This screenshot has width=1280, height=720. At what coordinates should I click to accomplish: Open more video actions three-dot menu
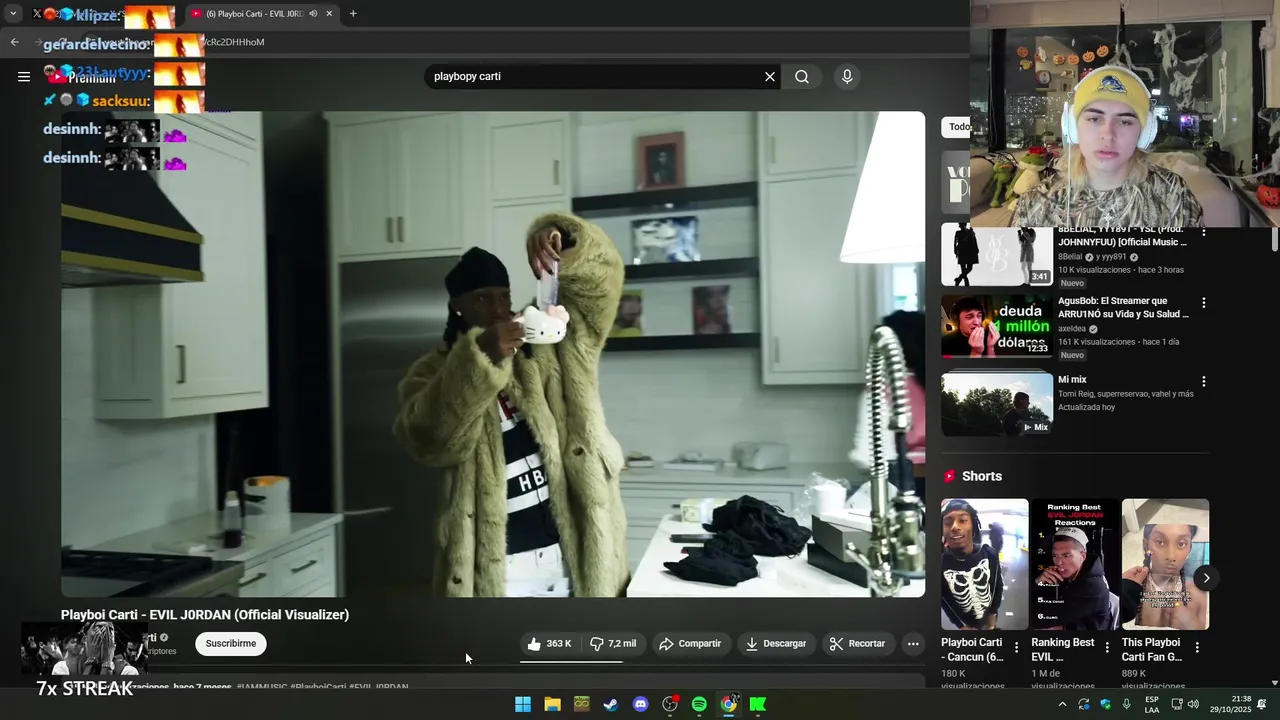tap(913, 644)
